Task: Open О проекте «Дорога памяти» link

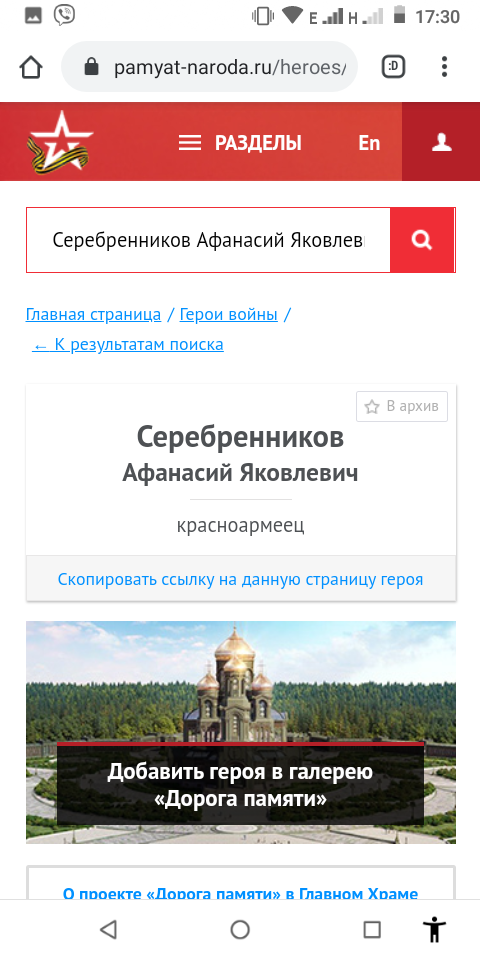Action: (x=241, y=894)
